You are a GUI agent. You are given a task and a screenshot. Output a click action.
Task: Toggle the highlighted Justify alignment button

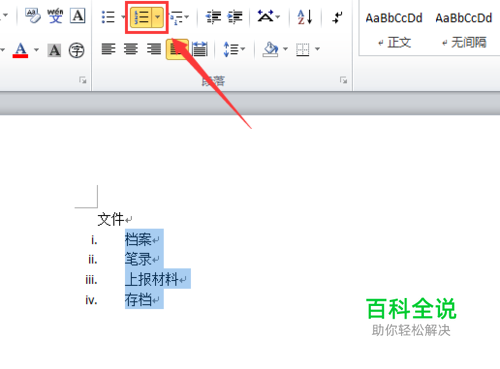tap(177, 49)
